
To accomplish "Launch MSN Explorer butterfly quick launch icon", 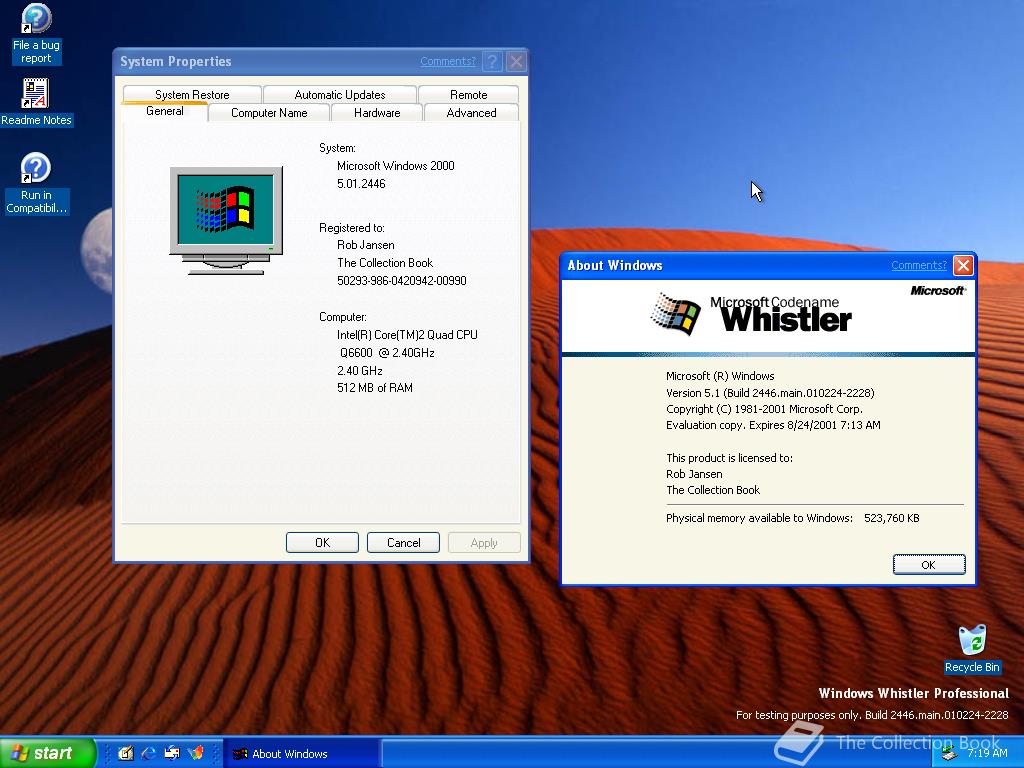I will pos(195,753).
